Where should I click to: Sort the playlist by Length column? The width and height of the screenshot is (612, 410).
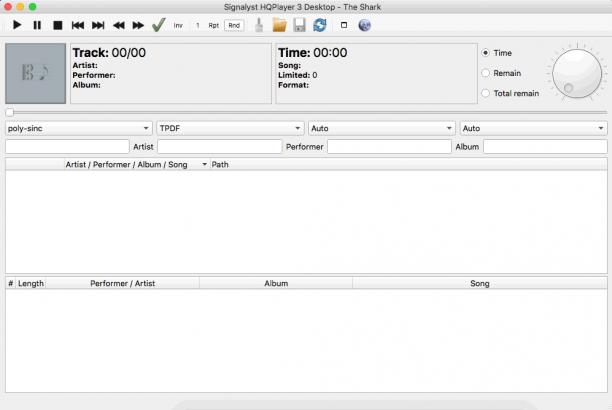[x=31, y=283]
